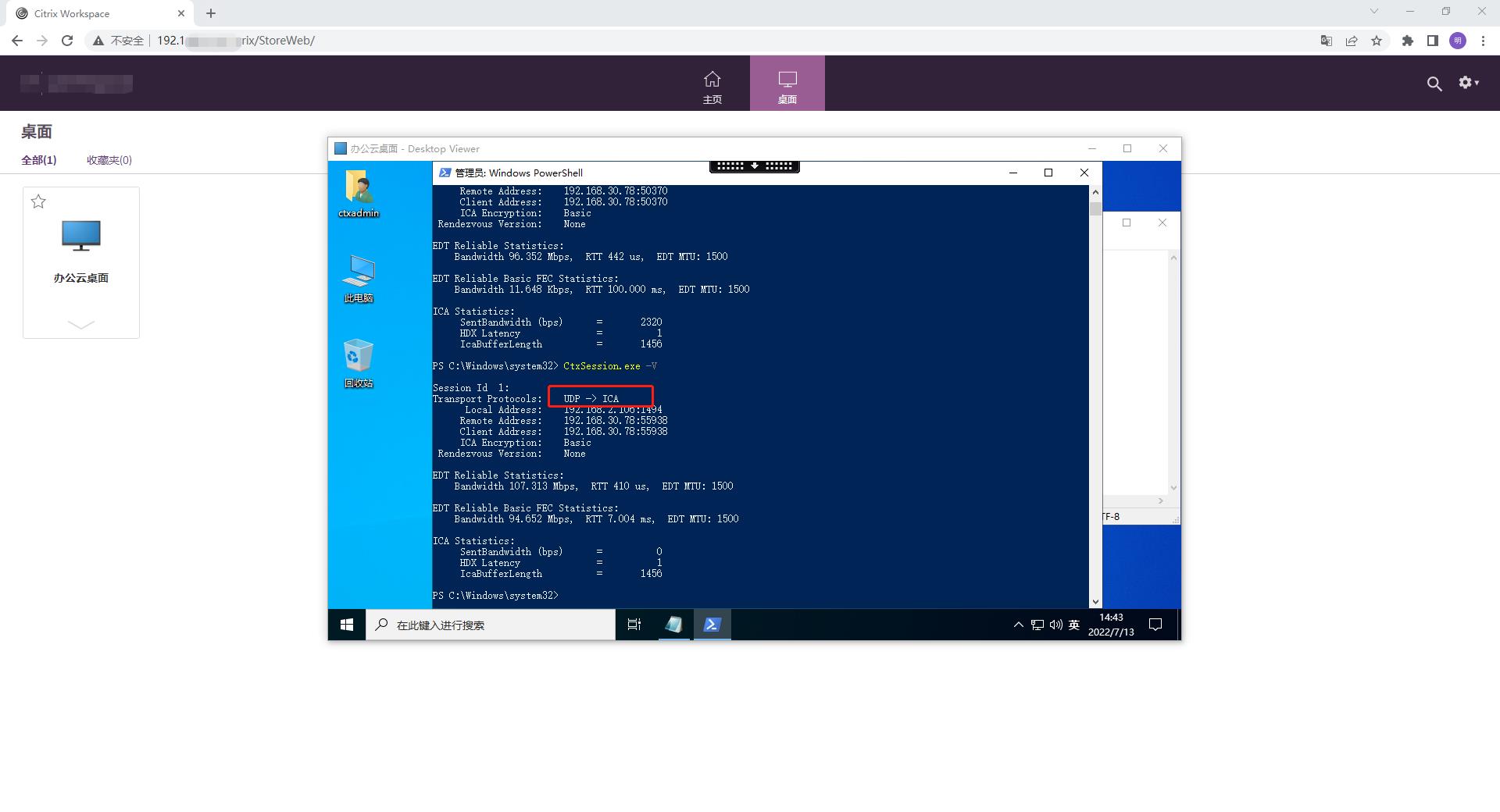
Task: Minimize the Desktop Viewer window
Action: pos(1092,148)
